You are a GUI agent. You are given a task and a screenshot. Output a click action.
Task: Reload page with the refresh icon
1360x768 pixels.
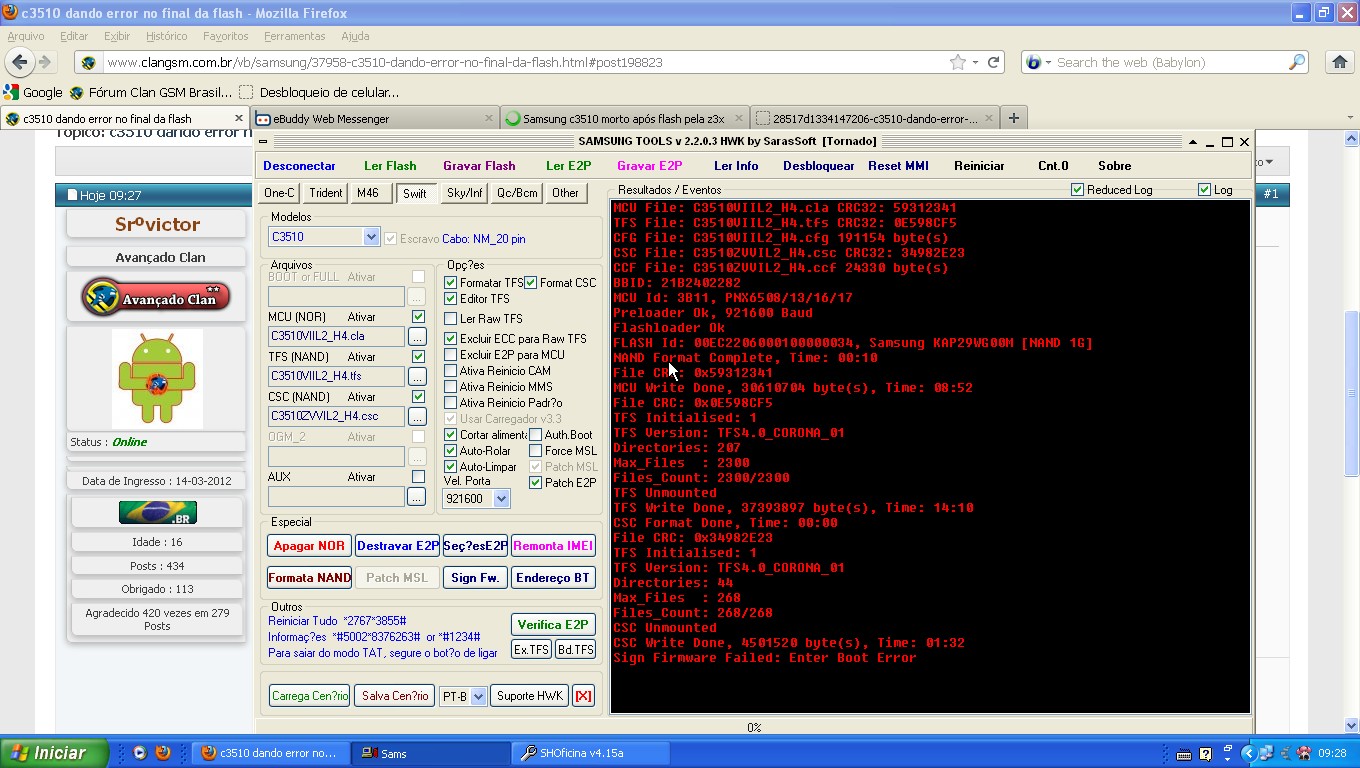[993, 62]
